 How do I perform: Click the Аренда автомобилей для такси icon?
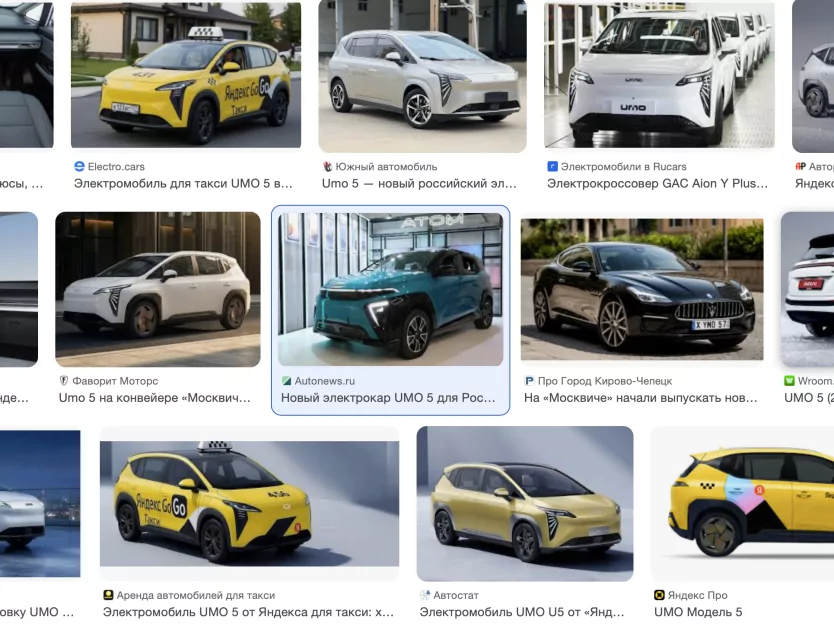(x=108, y=595)
